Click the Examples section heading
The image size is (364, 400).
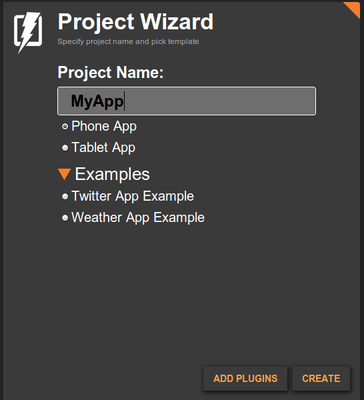112,174
